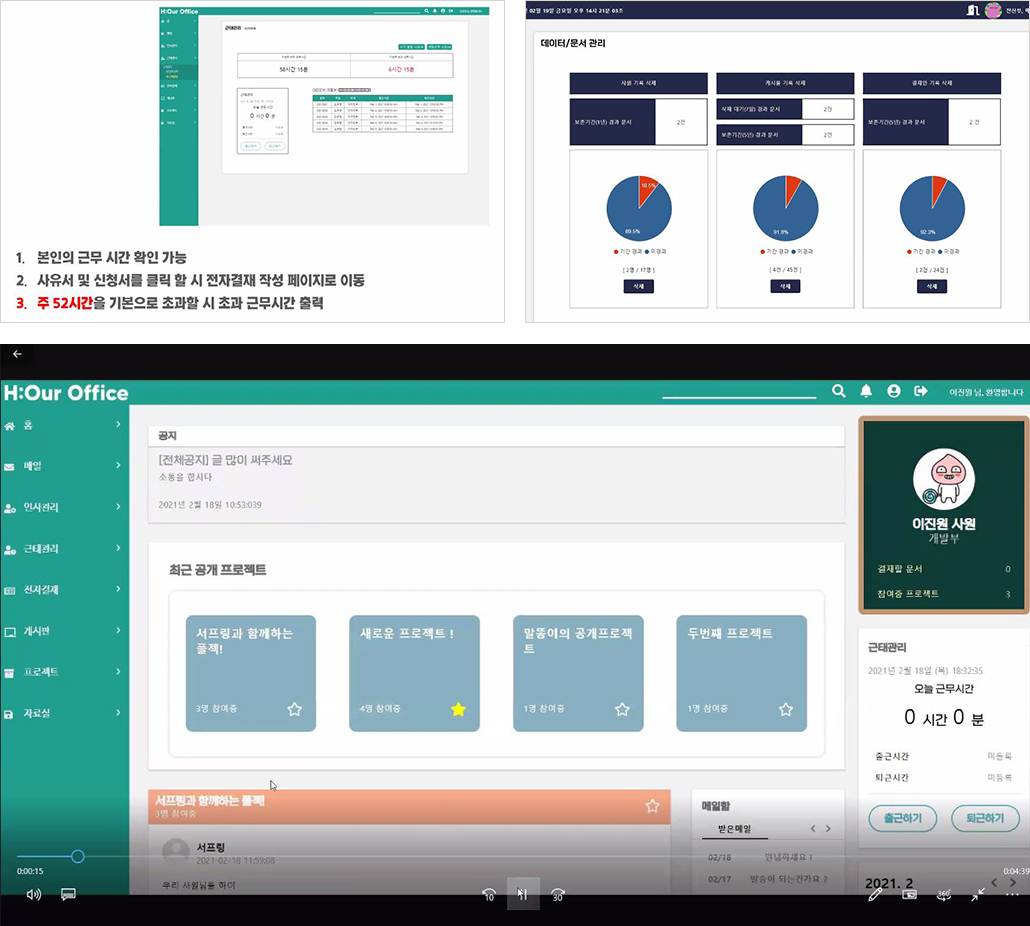Click 삭제 under the 4건 / 45건 chart
The height and width of the screenshot is (926, 1030).
pos(785,286)
